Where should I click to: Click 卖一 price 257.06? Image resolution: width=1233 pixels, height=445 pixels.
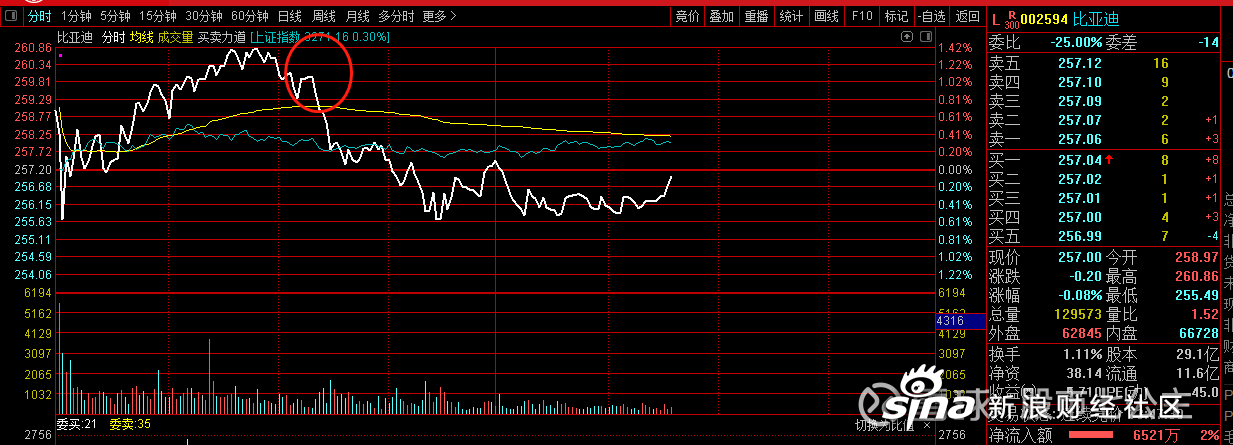tap(1079, 139)
